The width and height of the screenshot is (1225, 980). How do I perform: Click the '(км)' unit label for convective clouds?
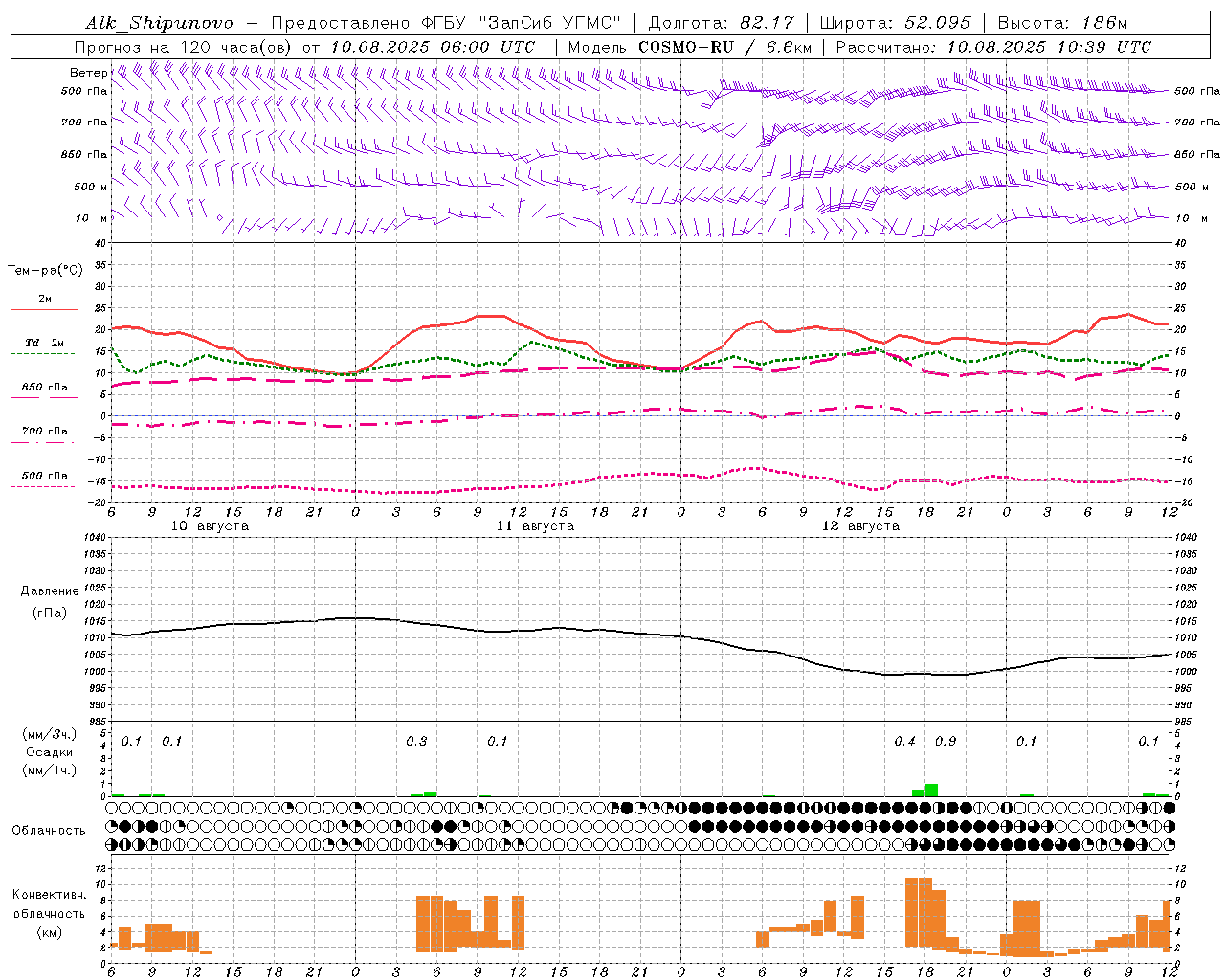tap(49, 931)
